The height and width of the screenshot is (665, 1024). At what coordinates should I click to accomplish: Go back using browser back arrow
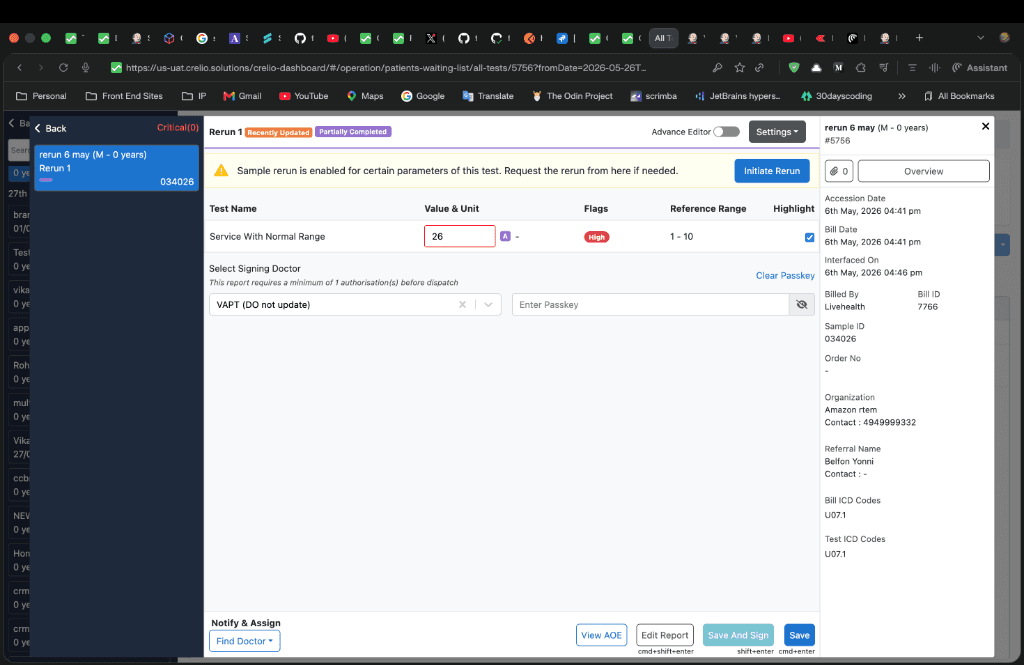tap(20, 67)
